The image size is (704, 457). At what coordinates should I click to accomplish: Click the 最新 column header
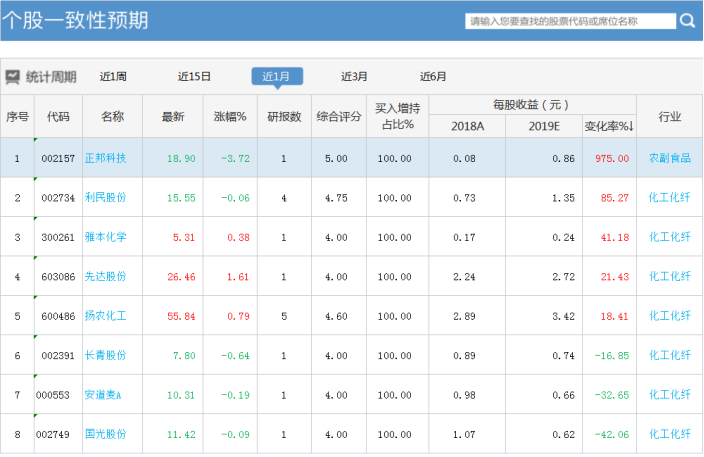click(173, 117)
